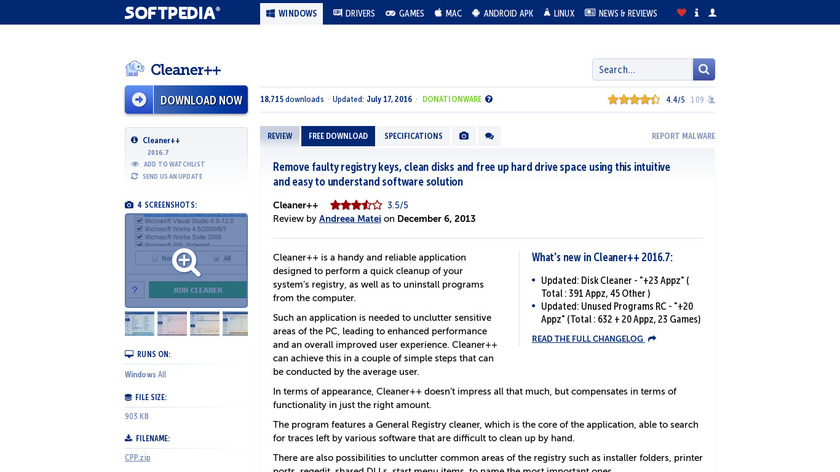
Task: Click the disk icon beside File Size
Action: pos(129,398)
